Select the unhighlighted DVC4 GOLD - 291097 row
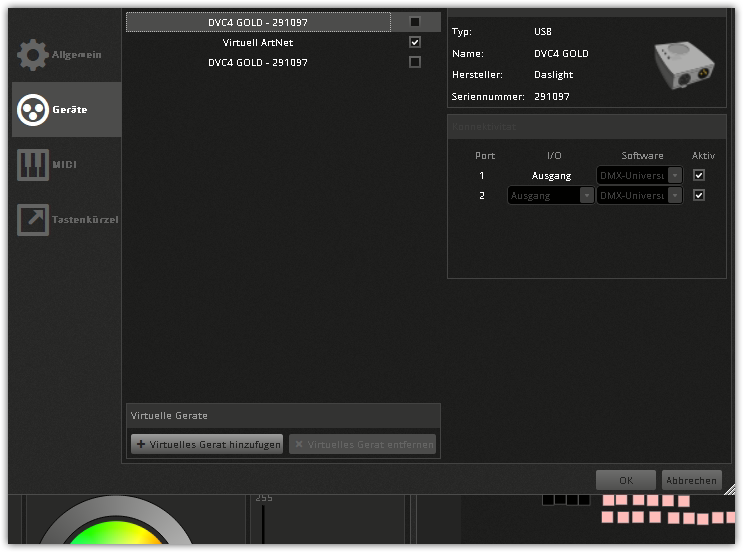This screenshot has height=552, width=743. coord(283,62)
